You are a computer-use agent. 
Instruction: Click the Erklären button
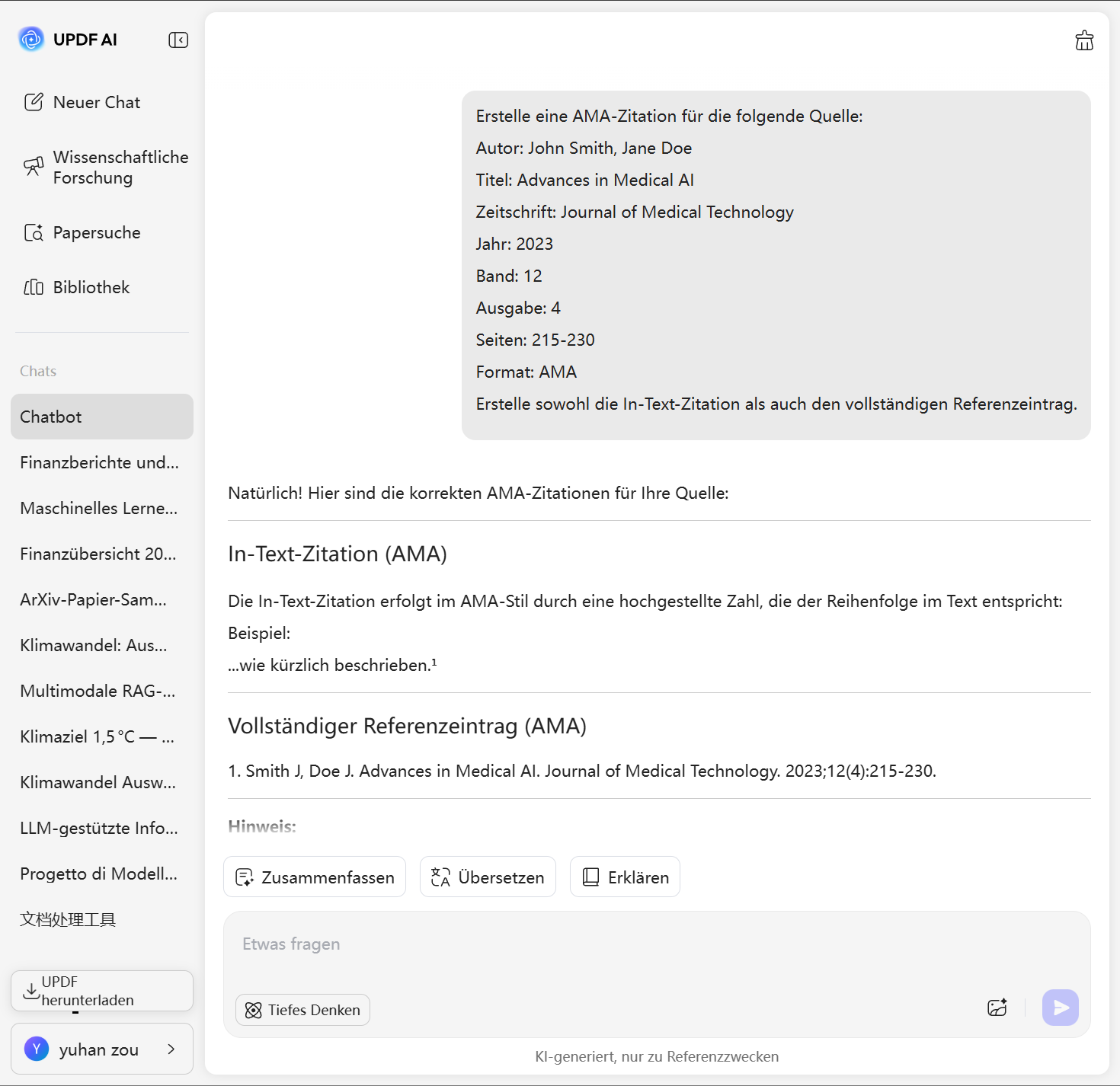tap(625, 877)
